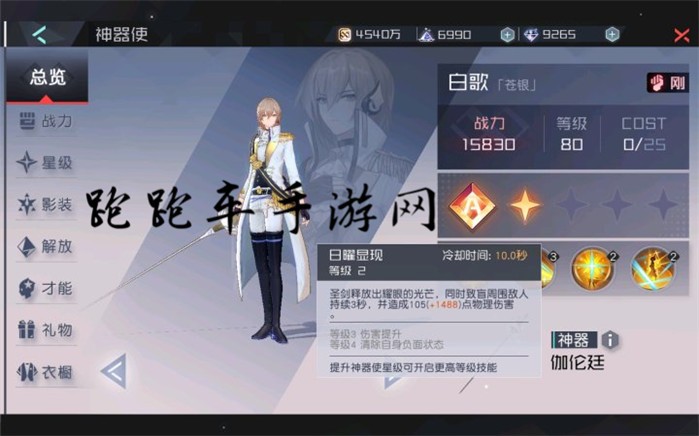Viewport: 699px width, 436px height.
Task: Select the 解放 menu entry
Action: [x=46, y=246]
